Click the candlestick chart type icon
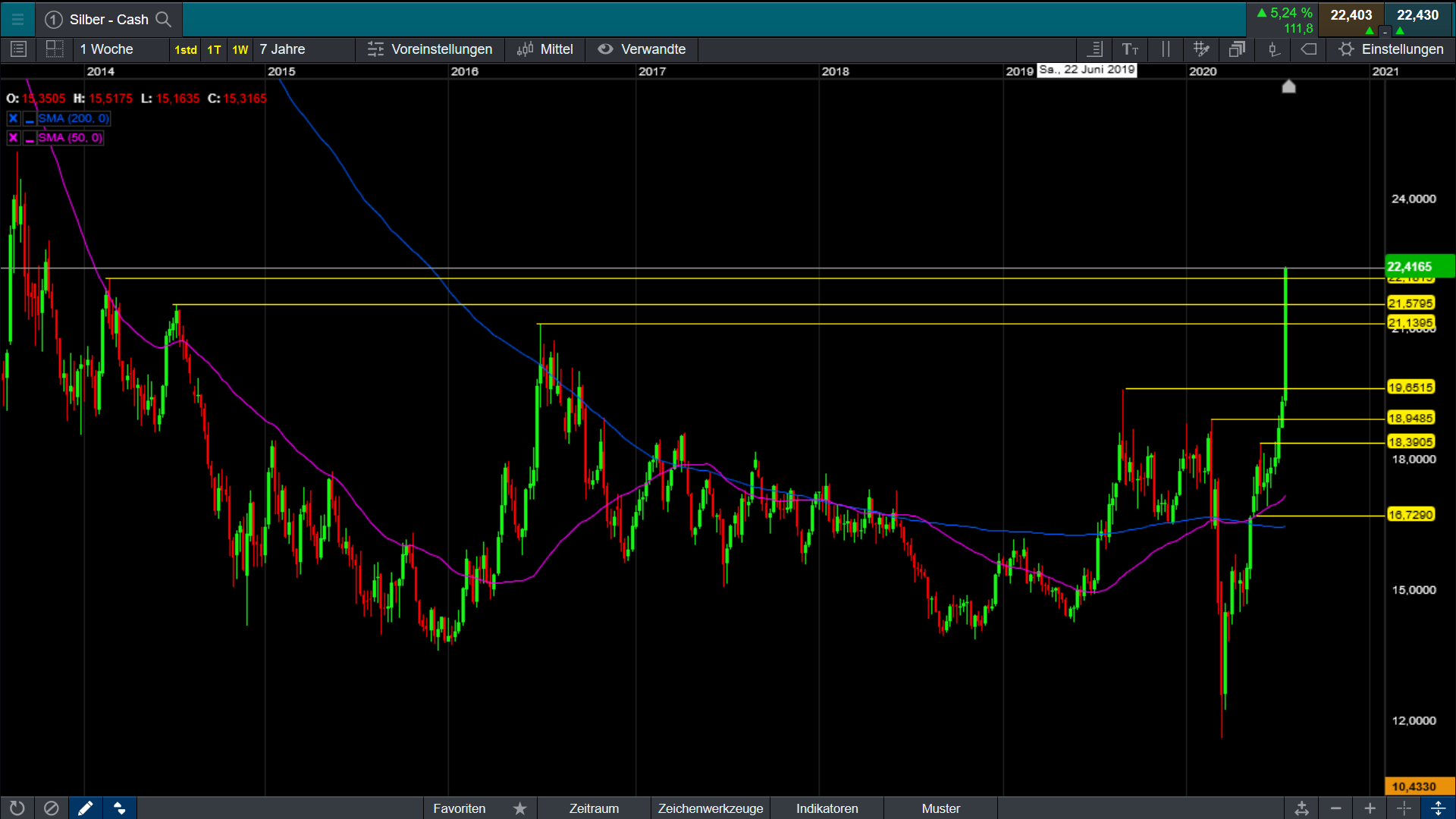The height and width of the screenshot is (819, 1456). coord(1274,49)
